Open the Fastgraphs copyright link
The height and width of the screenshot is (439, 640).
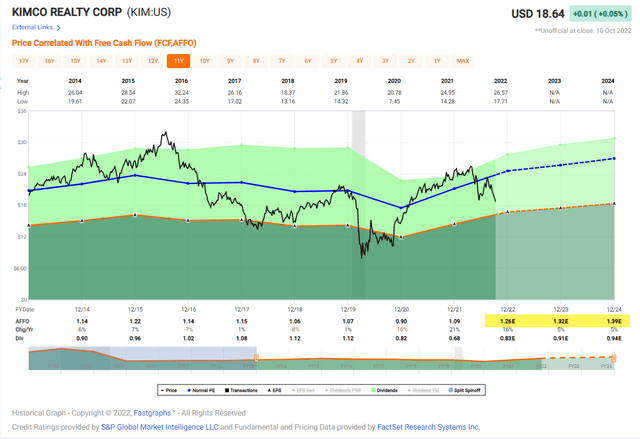[x=154, y=413]
